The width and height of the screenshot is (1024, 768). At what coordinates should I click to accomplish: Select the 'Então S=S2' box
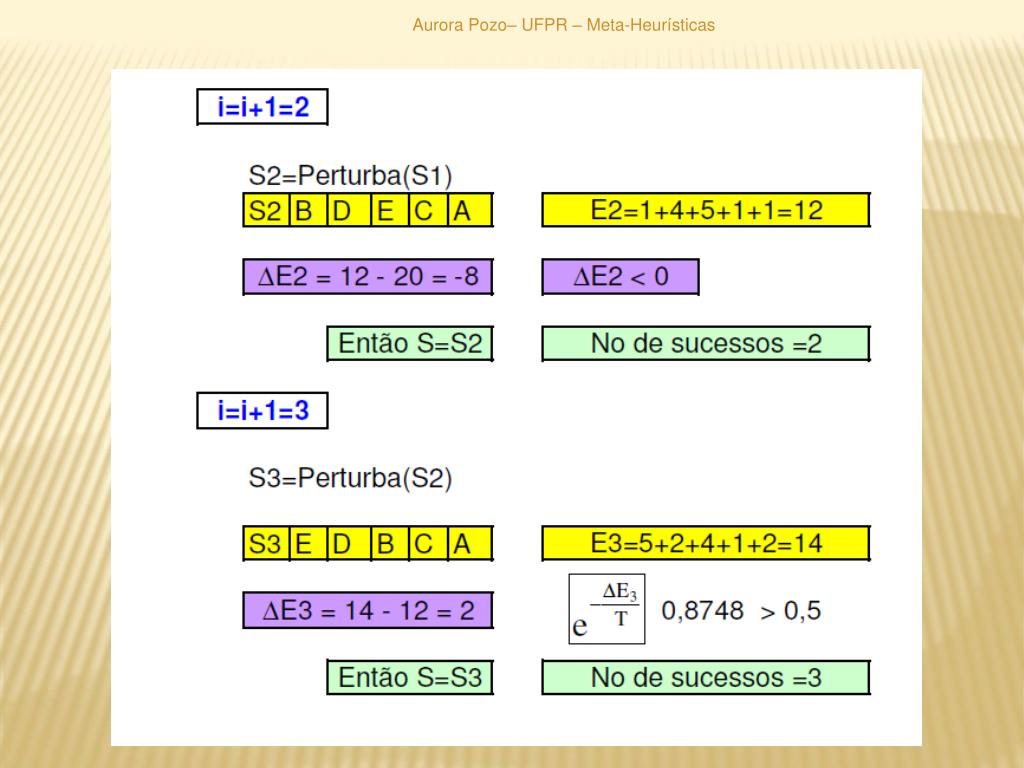click(x=410, y=344)
